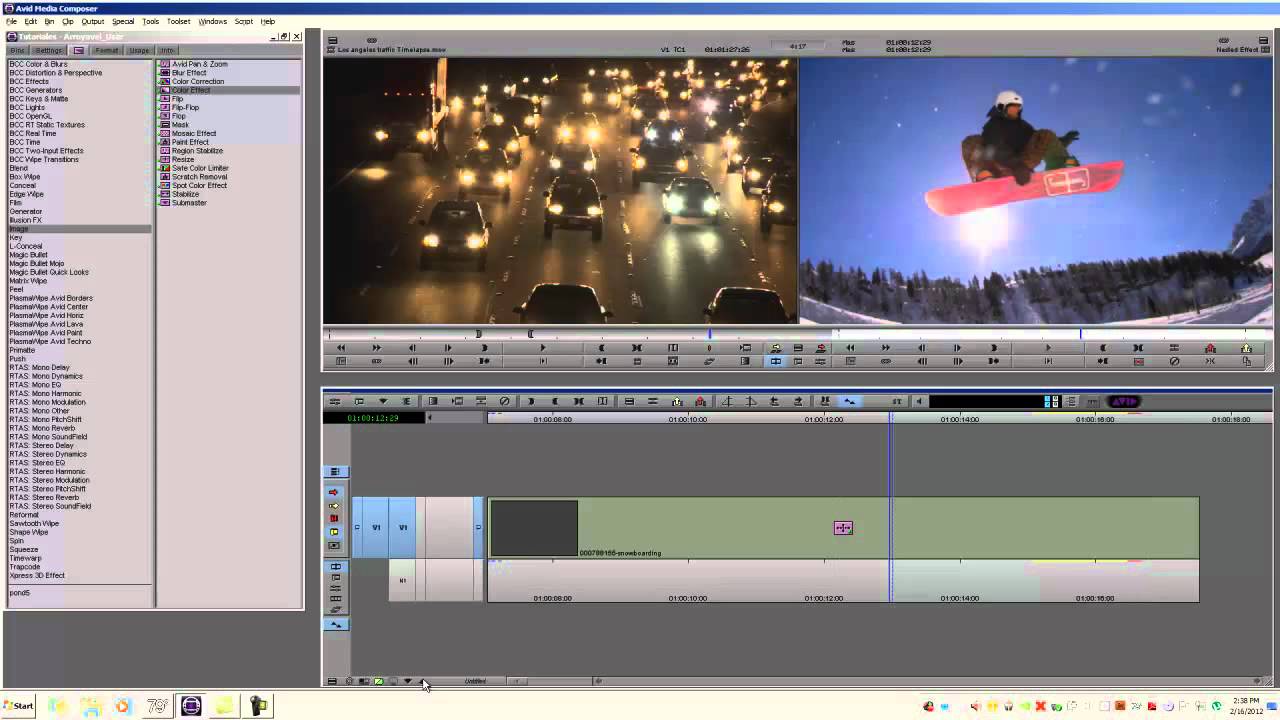Toggle the V1 record track selector
The width and height of the screenshot is (1280, 720).
pyautogui.click(x=402, y=527)
